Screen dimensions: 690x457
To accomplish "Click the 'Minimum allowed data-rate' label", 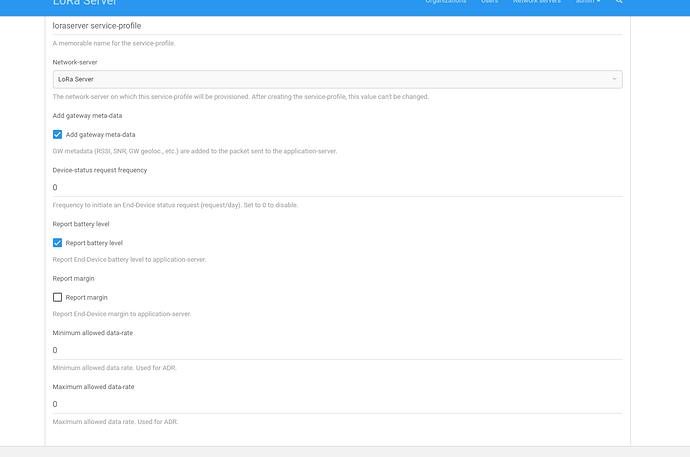I will tap(93, 333).
